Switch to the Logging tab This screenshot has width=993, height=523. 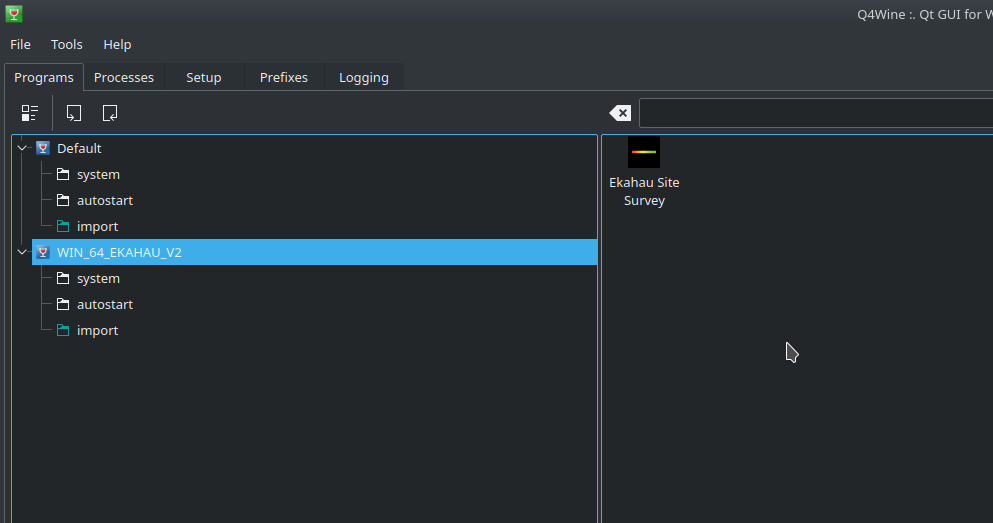point(364,77)
